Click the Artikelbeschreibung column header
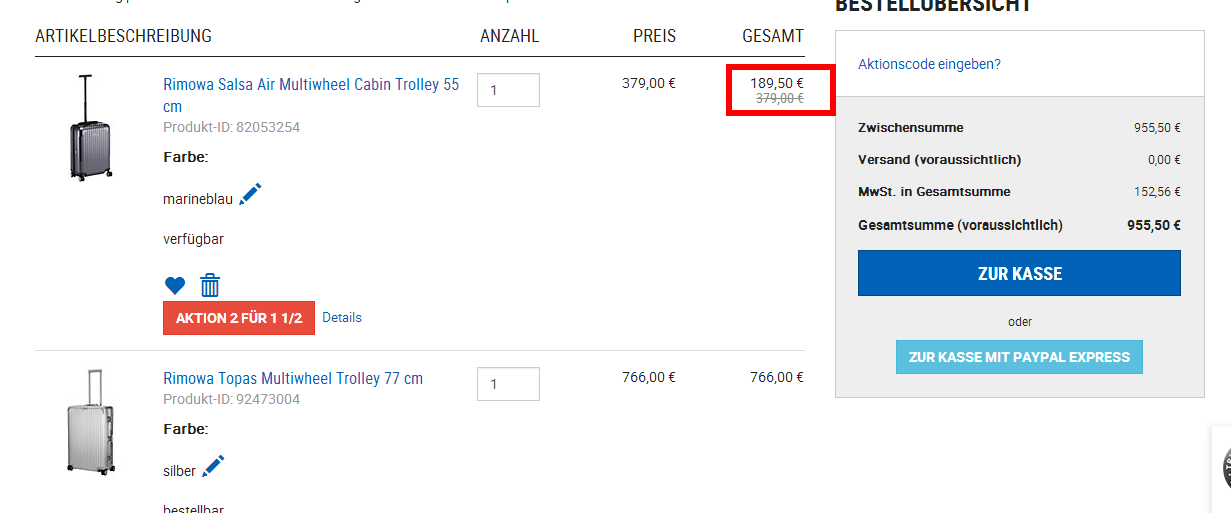 (123, 36)
